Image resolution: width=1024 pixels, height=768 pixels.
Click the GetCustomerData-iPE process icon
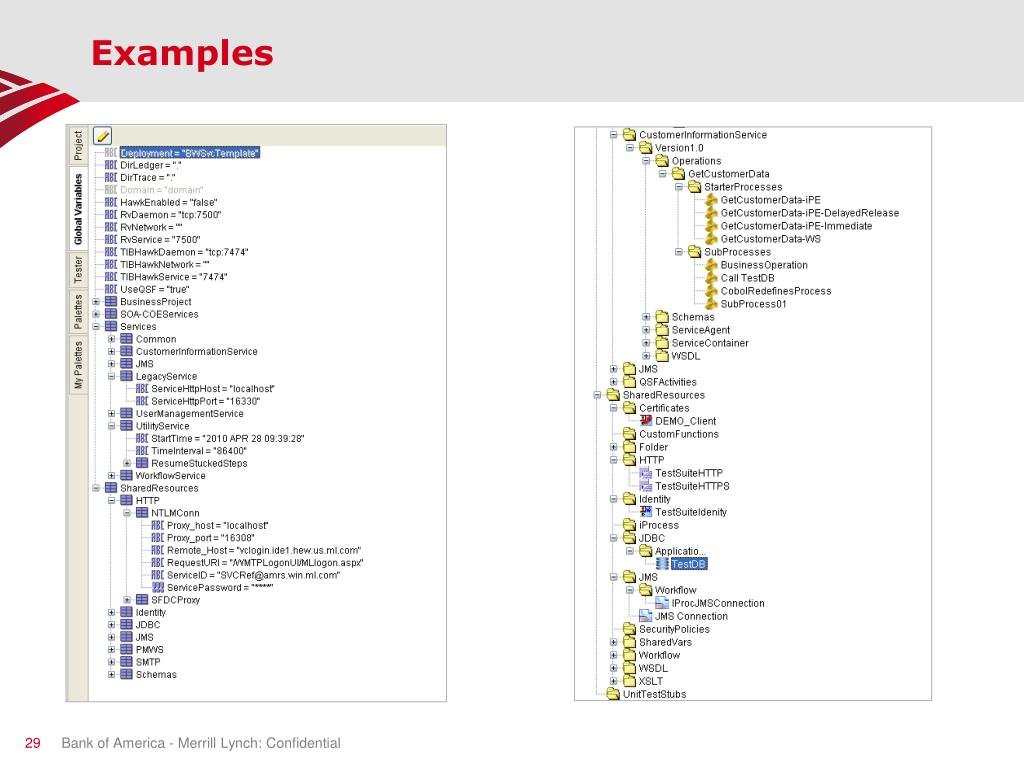(x=712, y=200)
